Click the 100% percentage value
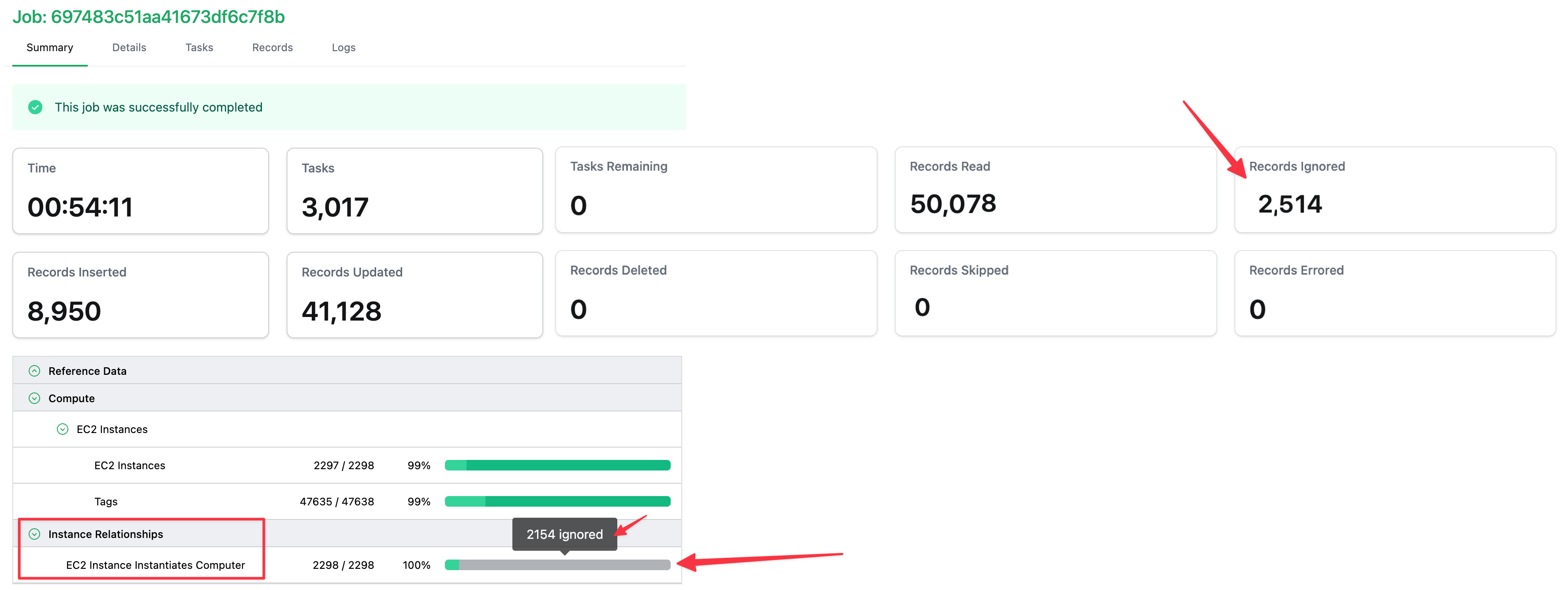 [x=416, y=565]
